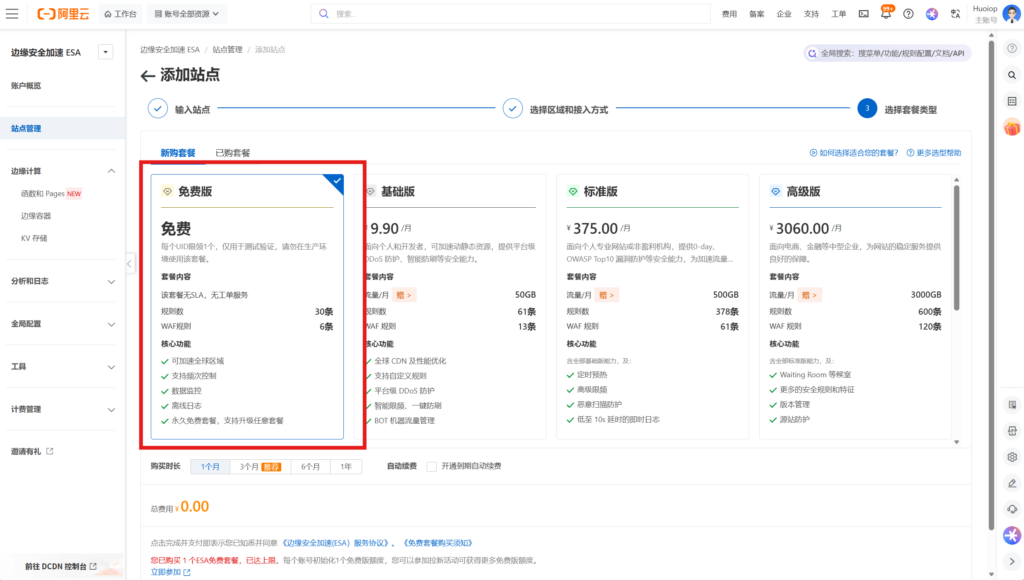Open the 账号全部资源 dropdown

click(190, 14)
